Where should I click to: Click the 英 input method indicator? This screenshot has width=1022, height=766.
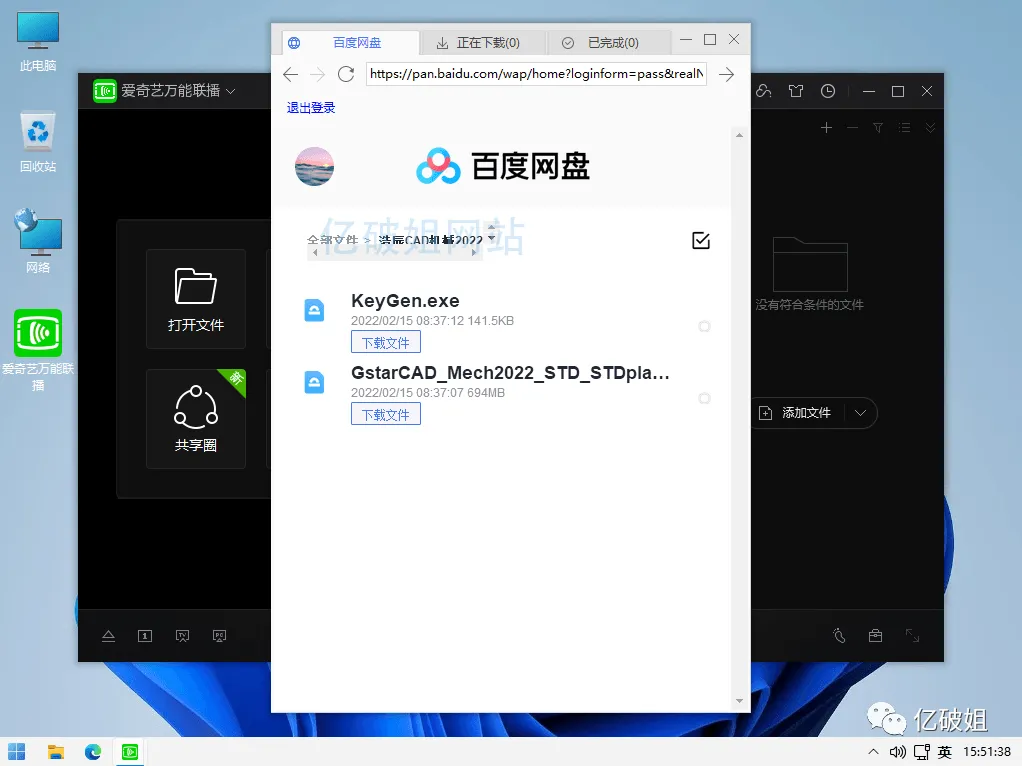[x=944, y=752]
